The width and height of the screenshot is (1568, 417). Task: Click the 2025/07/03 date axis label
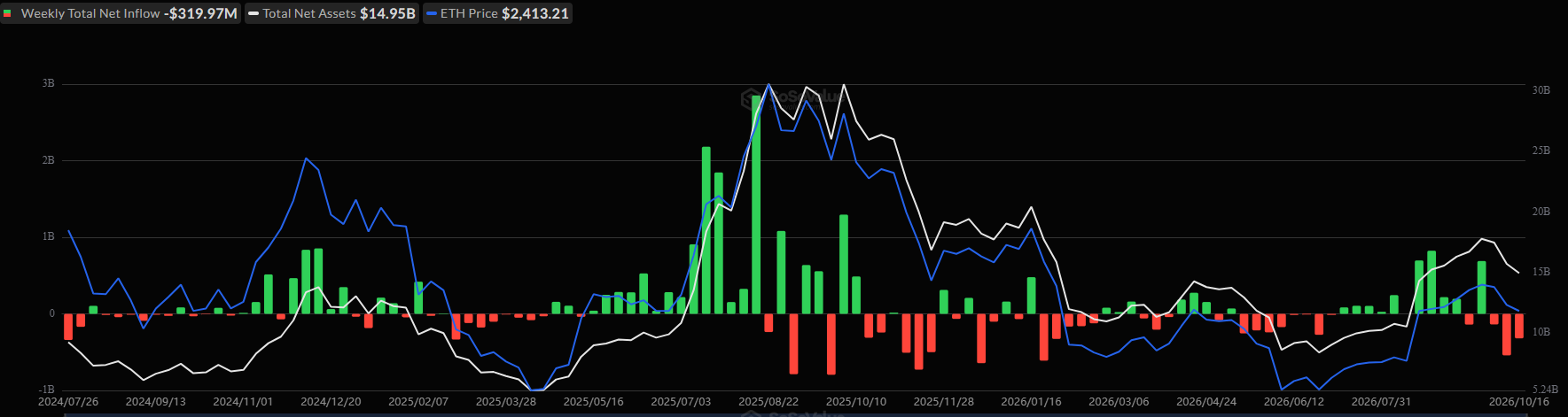coord(681,401)
